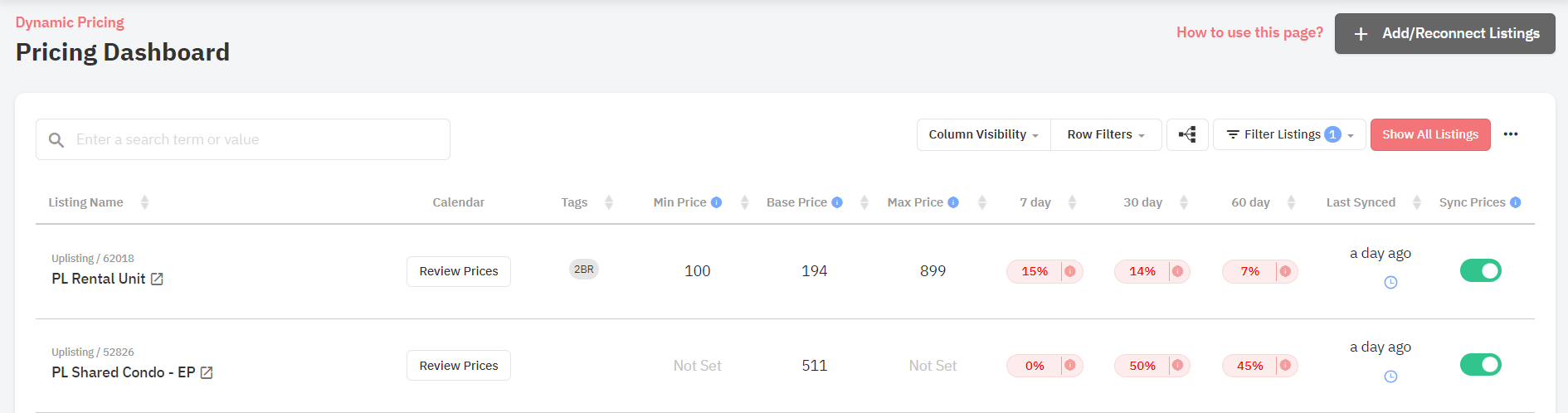Open the Row Filters dropdown
The image size is (1568, 413).
[x=1106, y=134]
